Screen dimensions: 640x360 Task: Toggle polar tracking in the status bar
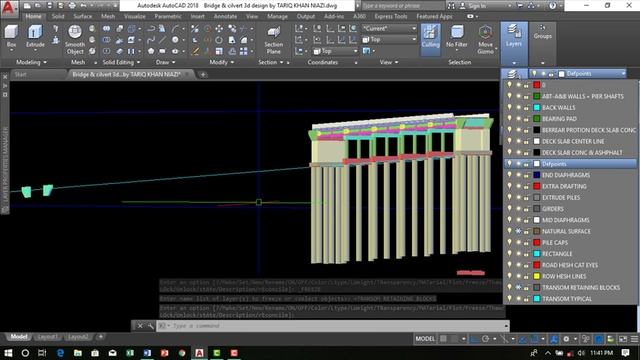(485, 339)
